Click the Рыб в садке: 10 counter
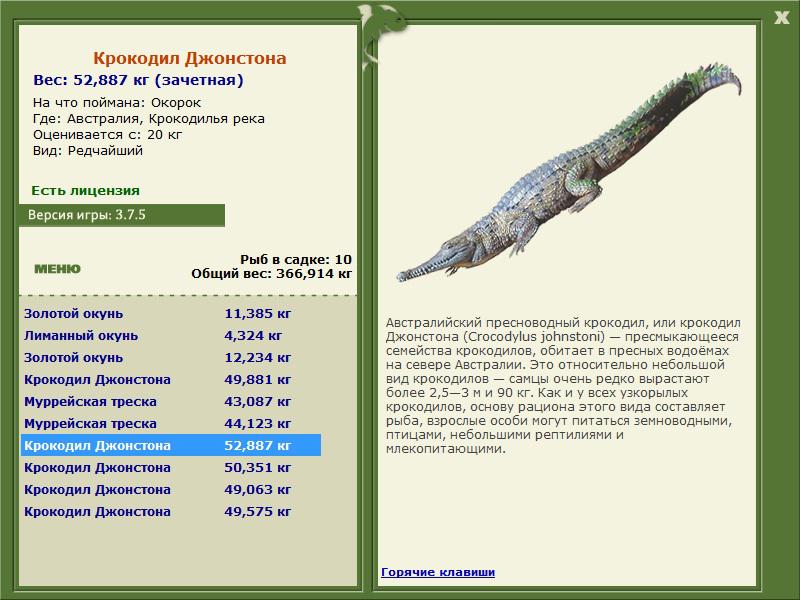This screenshot has height=600, width=800. pos(296,259)
